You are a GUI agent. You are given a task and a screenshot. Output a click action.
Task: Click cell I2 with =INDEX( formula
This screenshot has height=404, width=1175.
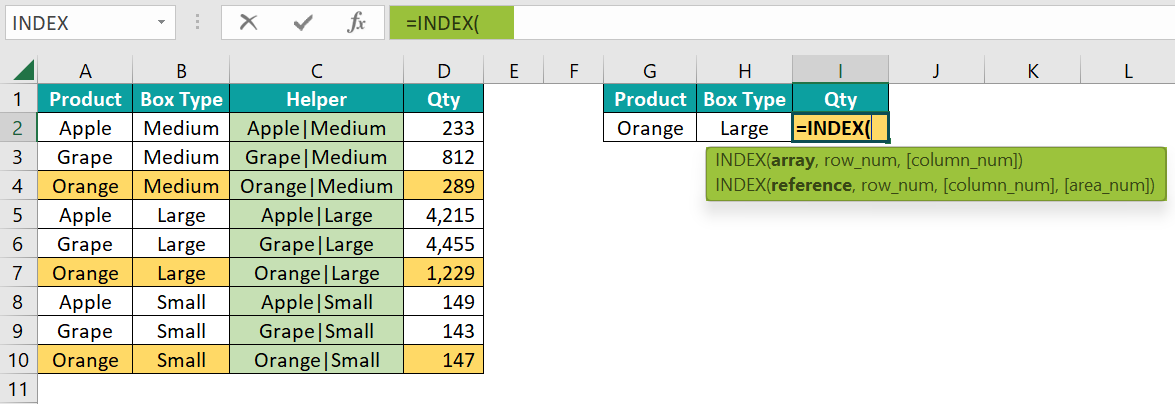(841, 128)
